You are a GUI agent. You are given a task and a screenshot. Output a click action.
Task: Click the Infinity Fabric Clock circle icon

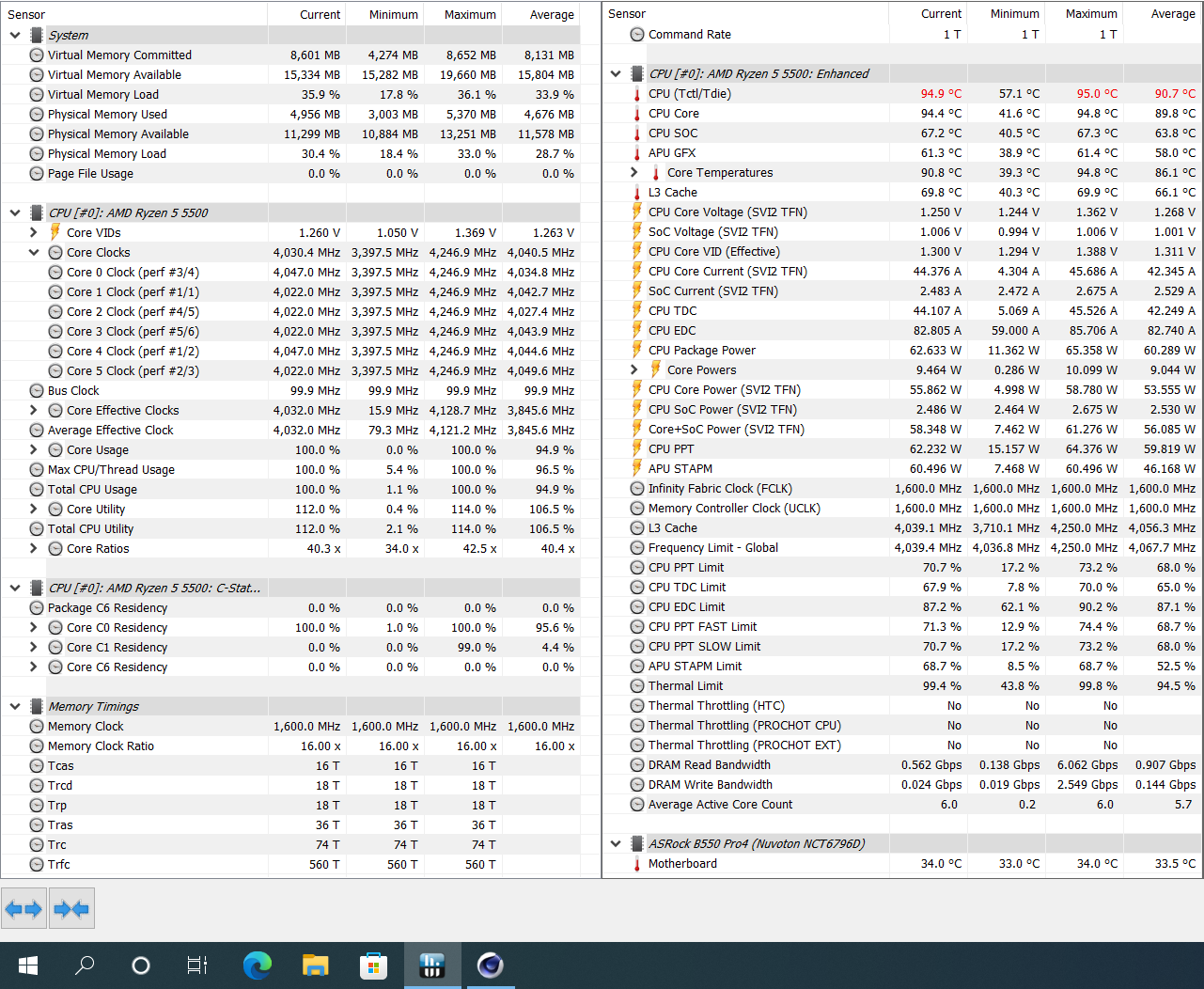637,489
